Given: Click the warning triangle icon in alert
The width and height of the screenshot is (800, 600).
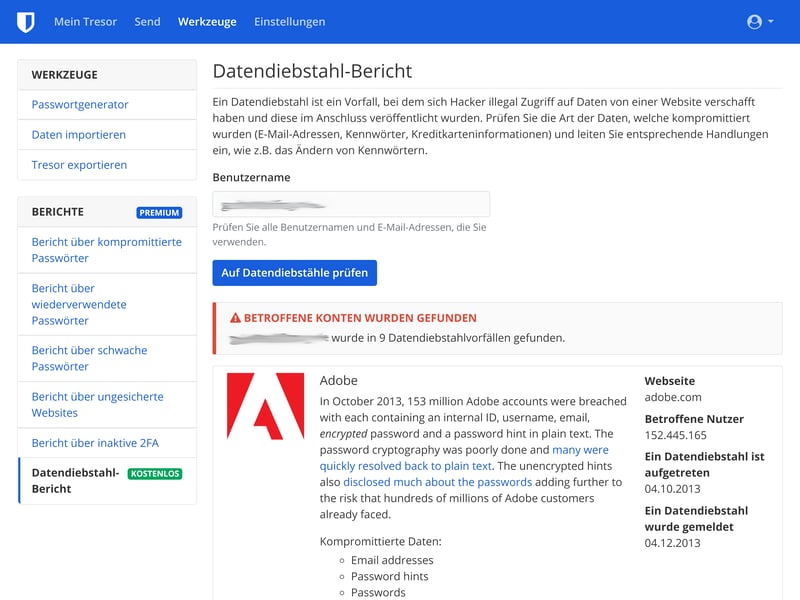Looking at the screenshot, I should coord(235,318).
